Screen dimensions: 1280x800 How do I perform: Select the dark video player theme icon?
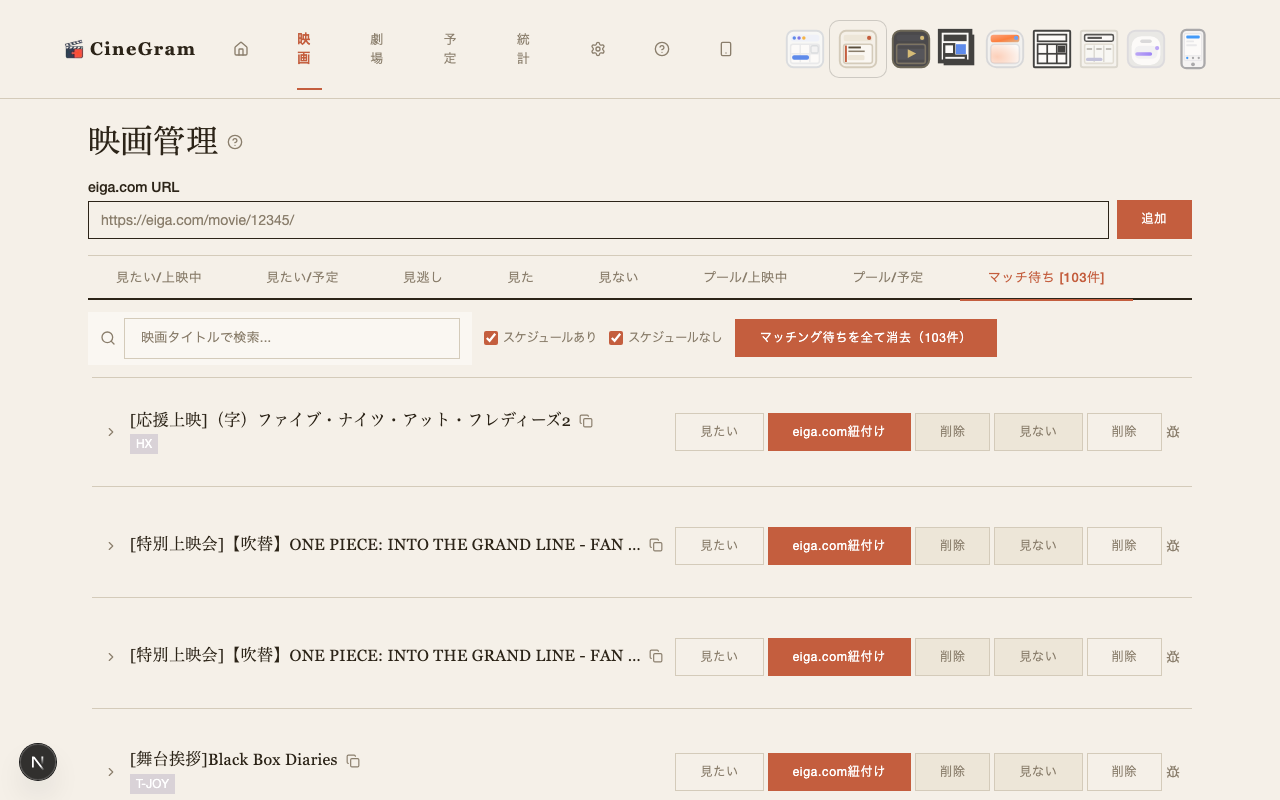tap(910, 49)
